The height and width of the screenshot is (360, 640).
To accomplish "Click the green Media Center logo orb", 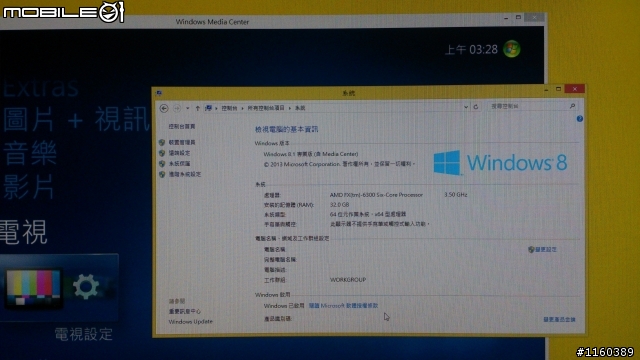I will [x=511, y=49].
